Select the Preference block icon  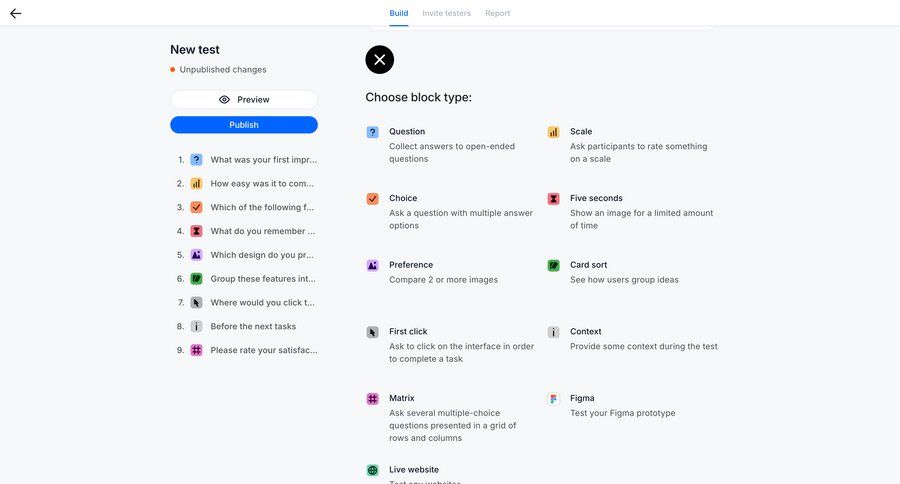(372, 266)
